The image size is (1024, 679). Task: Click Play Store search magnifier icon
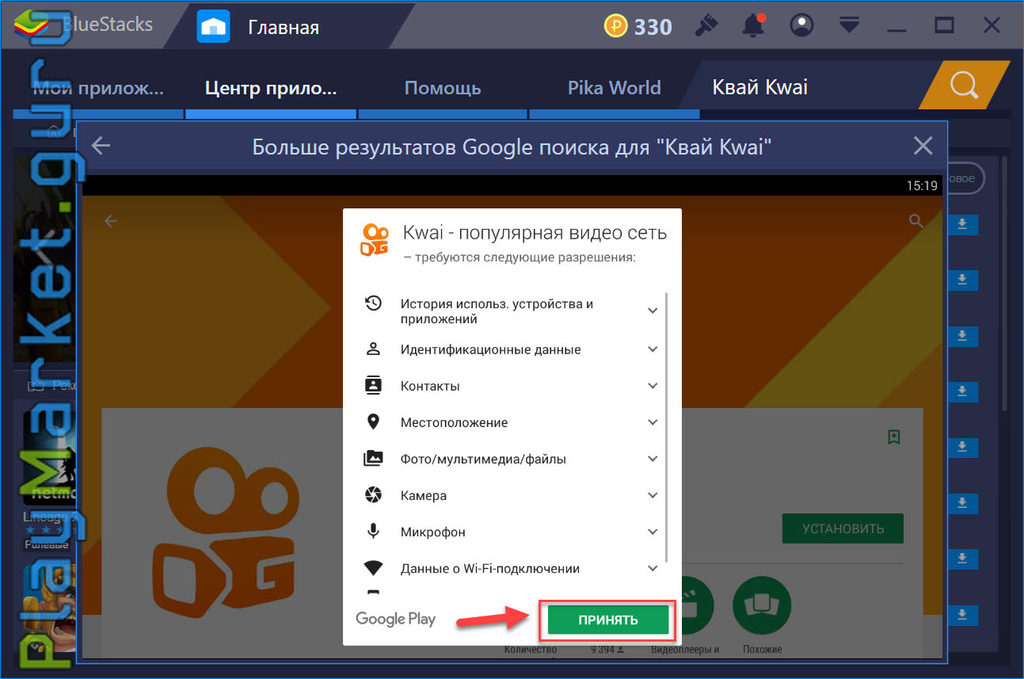point(916,221)
